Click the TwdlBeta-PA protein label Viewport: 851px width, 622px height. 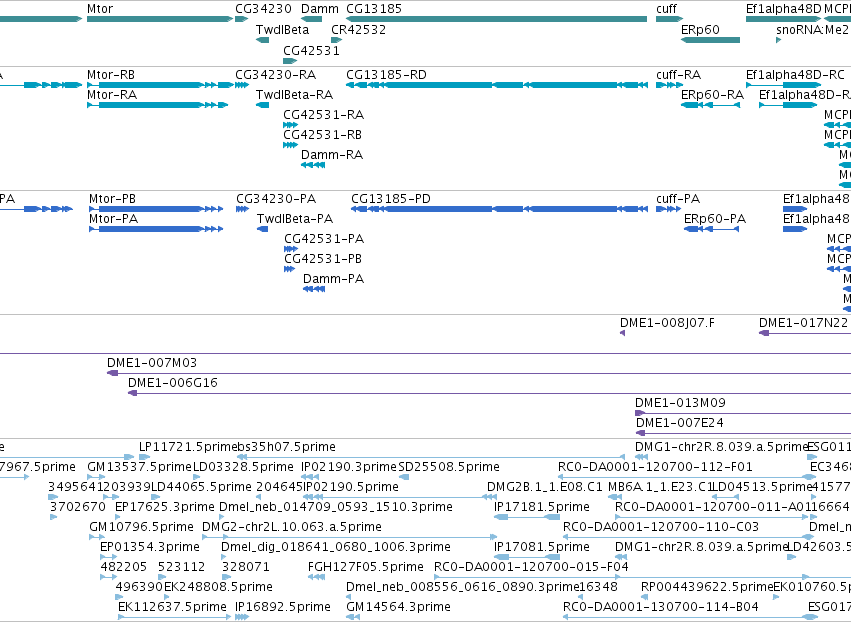point(295,219)
